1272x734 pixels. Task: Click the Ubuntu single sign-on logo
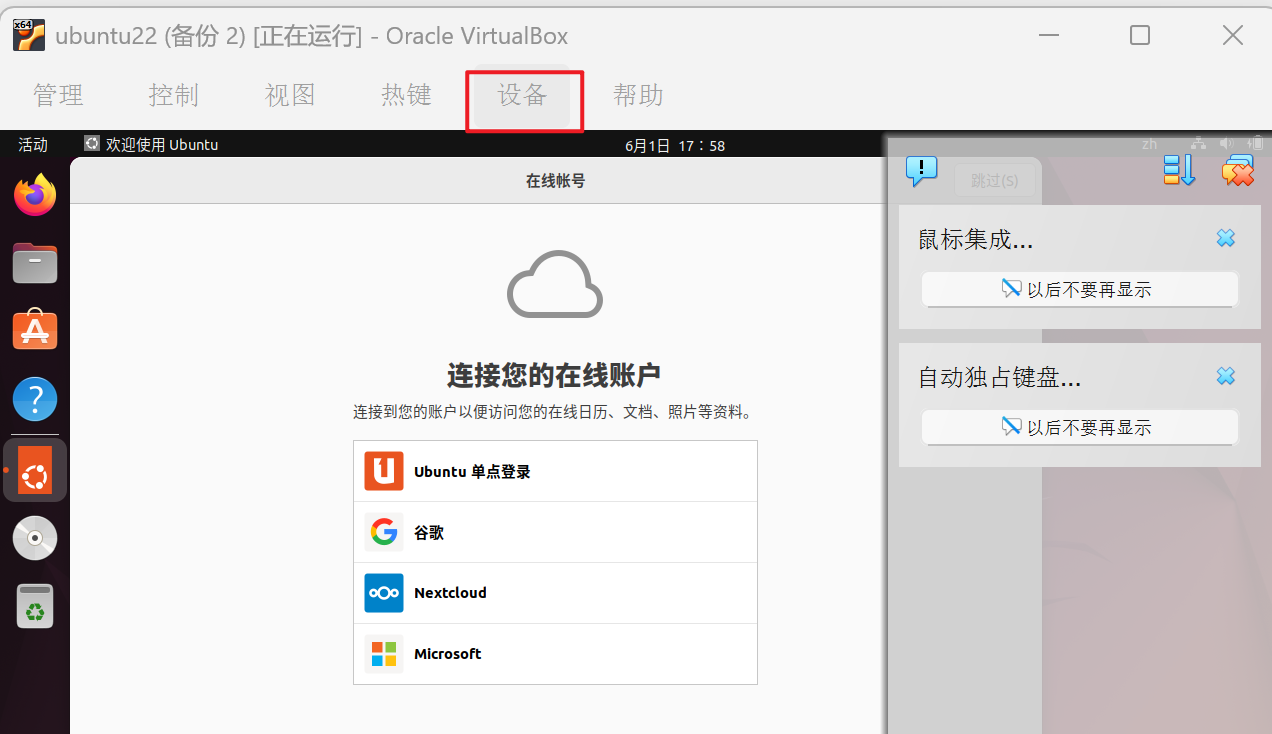point(384,471)
